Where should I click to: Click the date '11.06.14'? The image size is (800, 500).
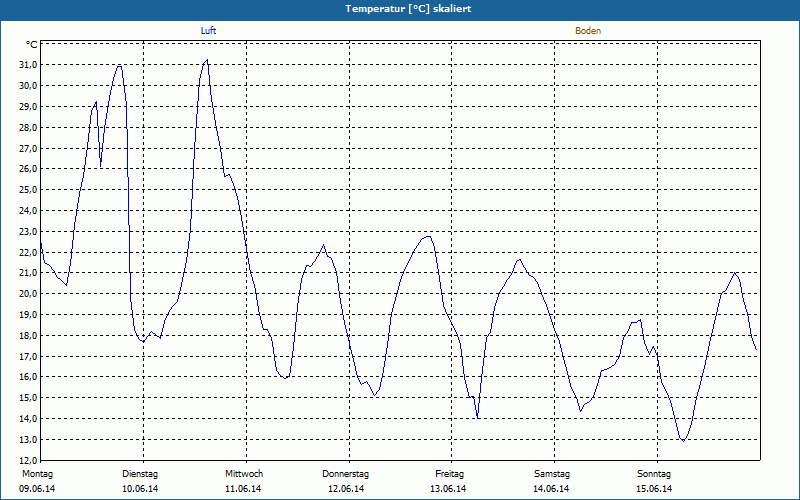tap(243, 489)
